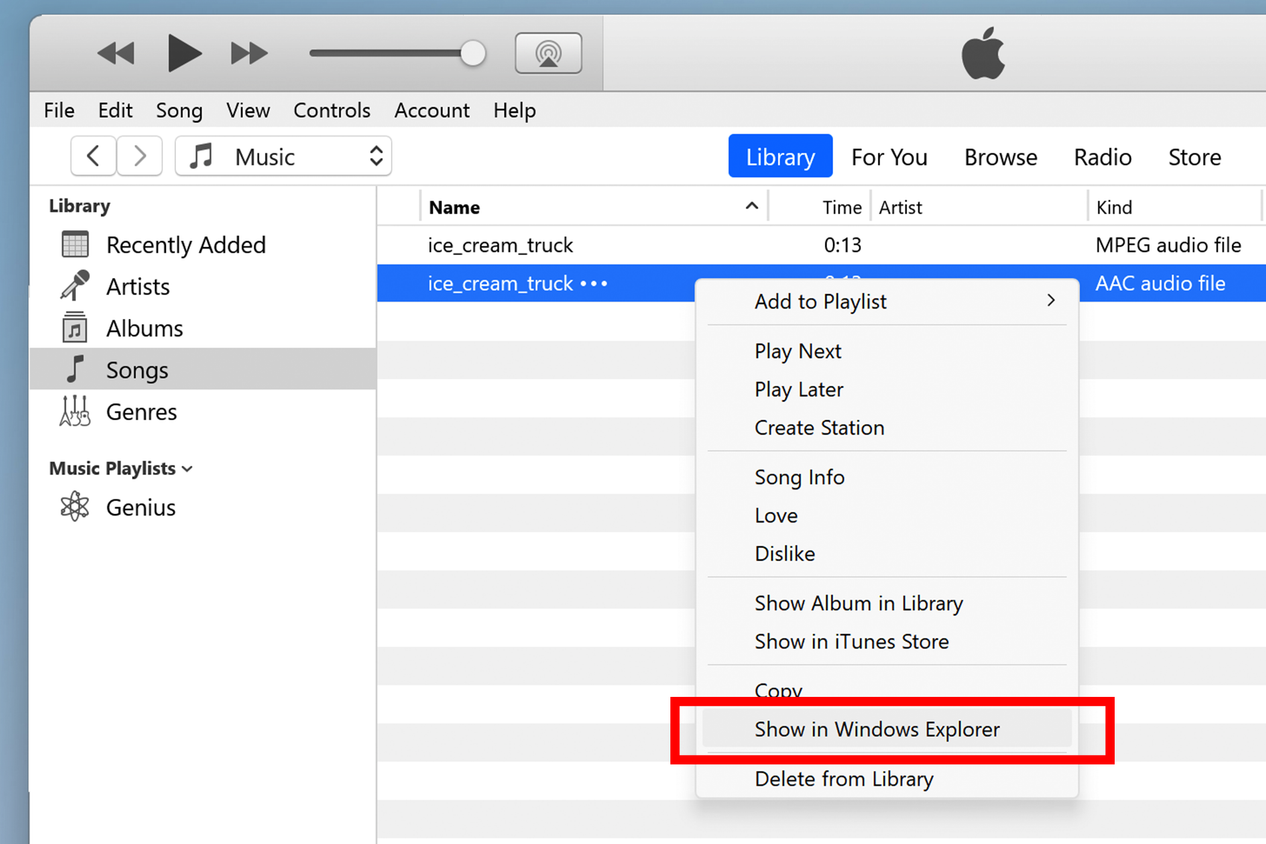Select the MPEG ice_cream_truck song name

[500, 245]
